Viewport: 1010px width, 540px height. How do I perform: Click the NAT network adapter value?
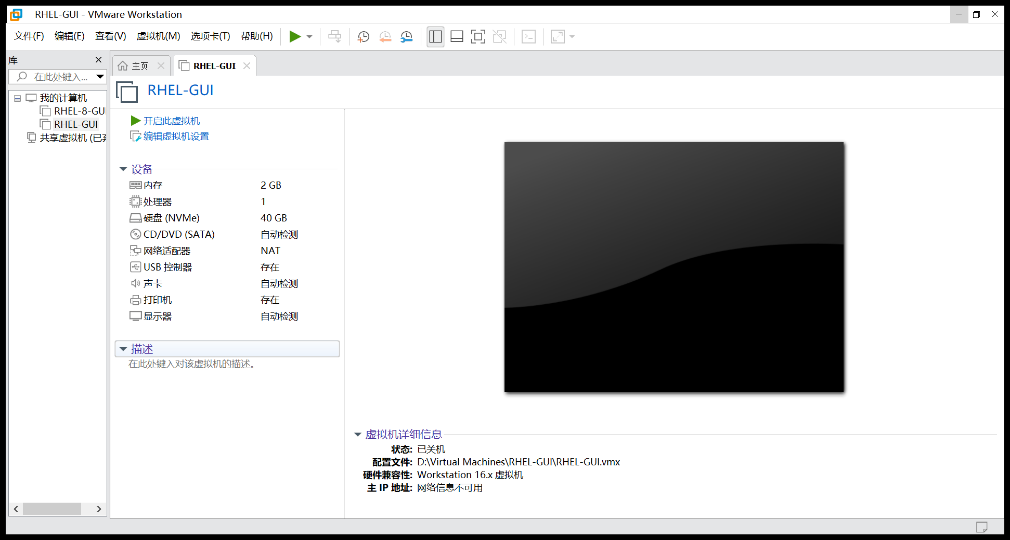pos(271,251)
